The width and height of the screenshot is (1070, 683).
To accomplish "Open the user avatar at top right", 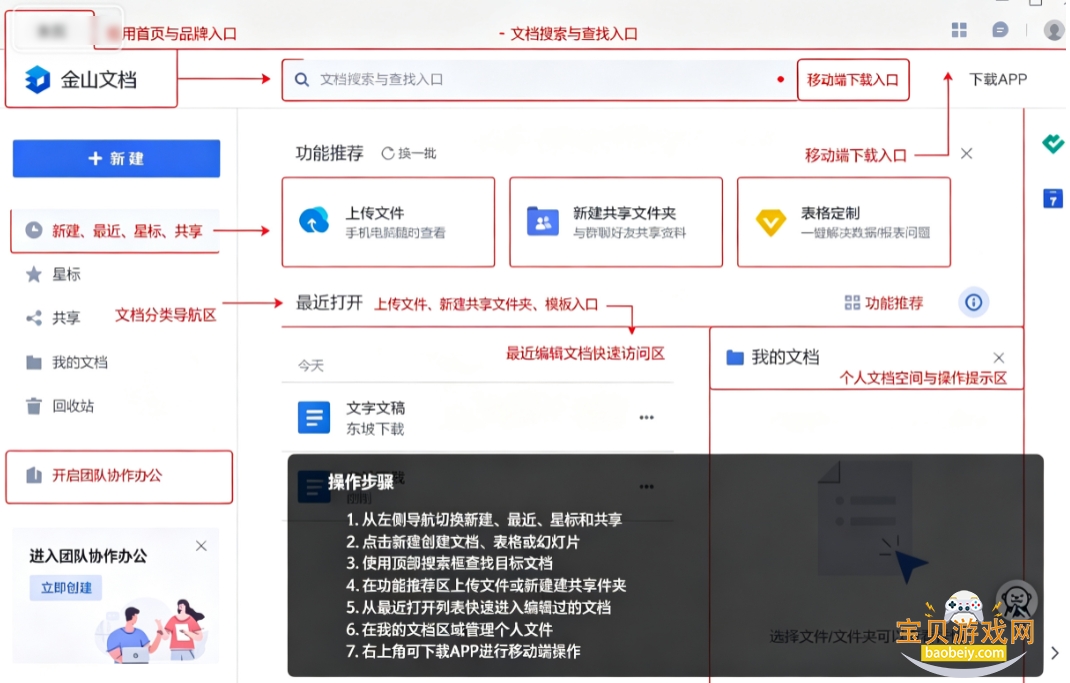I will coord(1054,30).
